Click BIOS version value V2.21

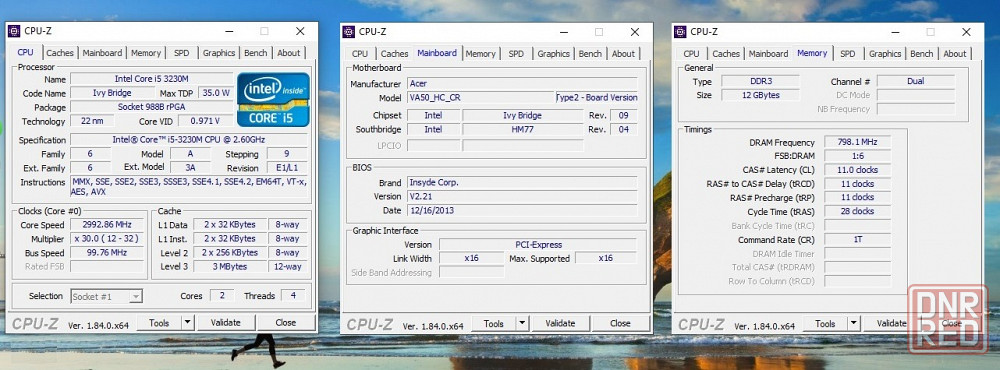(x=522, y=196)
